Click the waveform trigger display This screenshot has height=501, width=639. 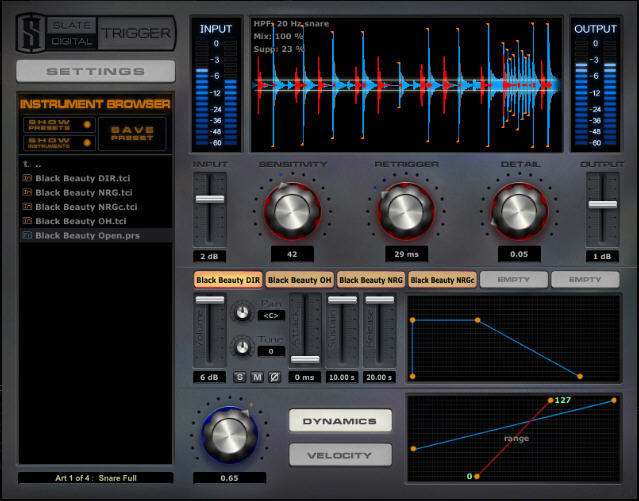coord(406,85)
